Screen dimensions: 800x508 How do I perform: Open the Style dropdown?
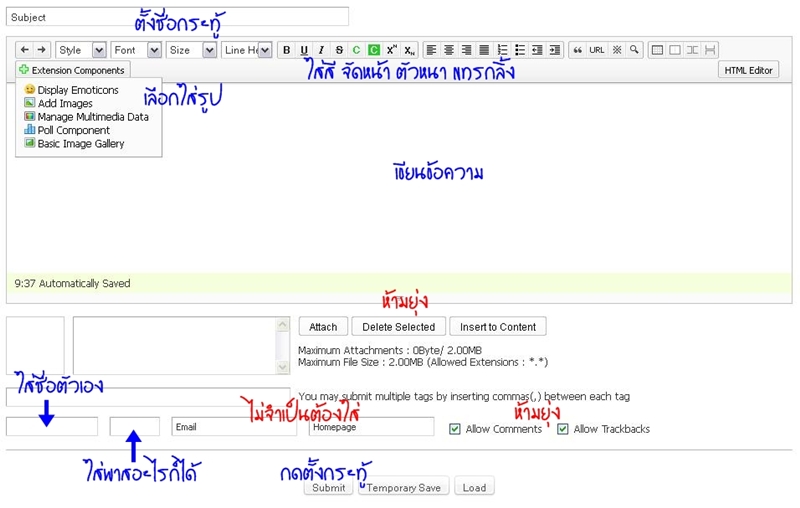click(81, 50)
